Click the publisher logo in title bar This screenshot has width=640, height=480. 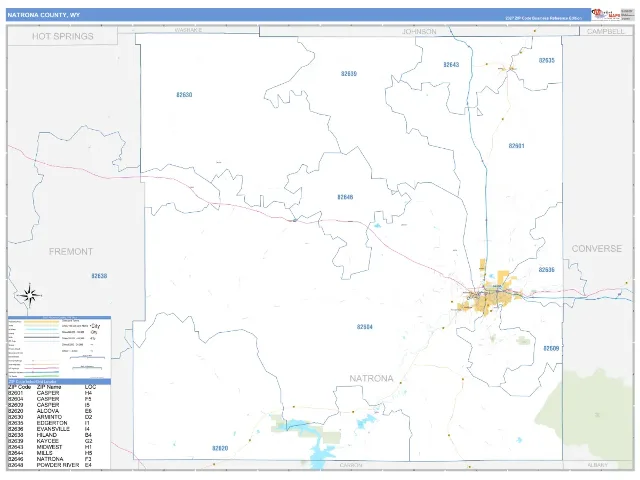tap(606, 14)
